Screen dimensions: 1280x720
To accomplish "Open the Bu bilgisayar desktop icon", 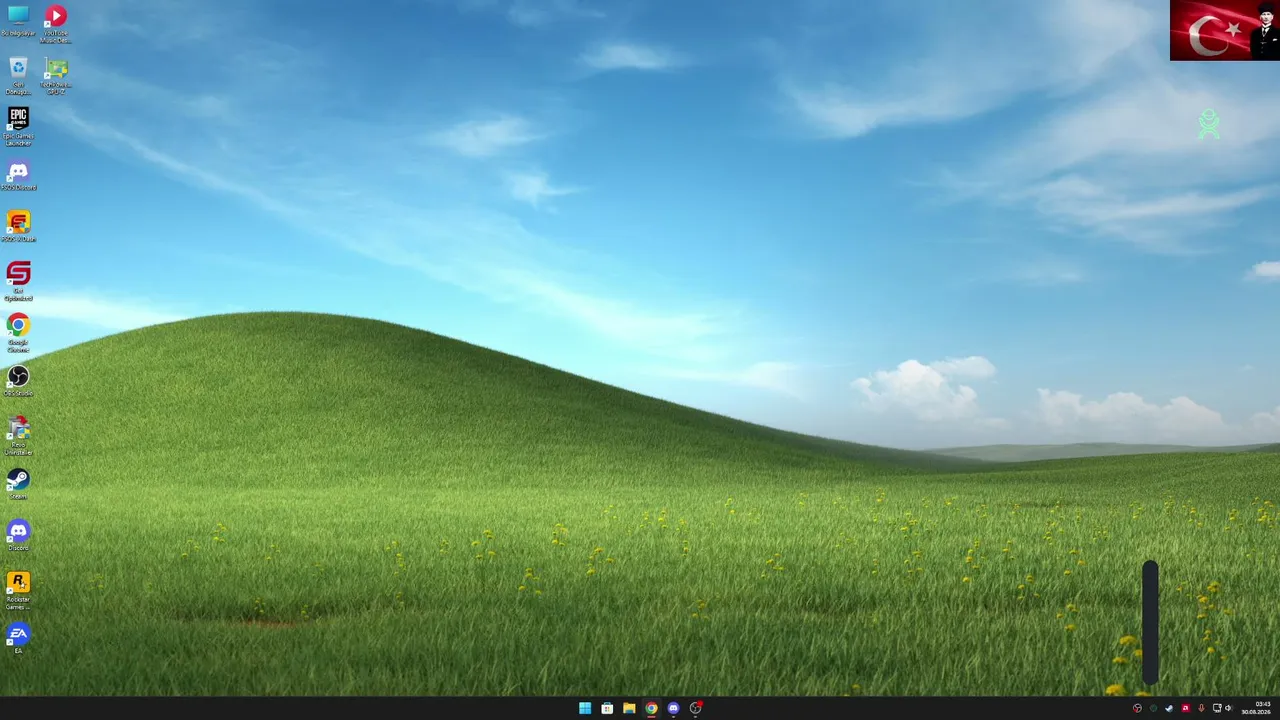I will [x=18, y=20].
